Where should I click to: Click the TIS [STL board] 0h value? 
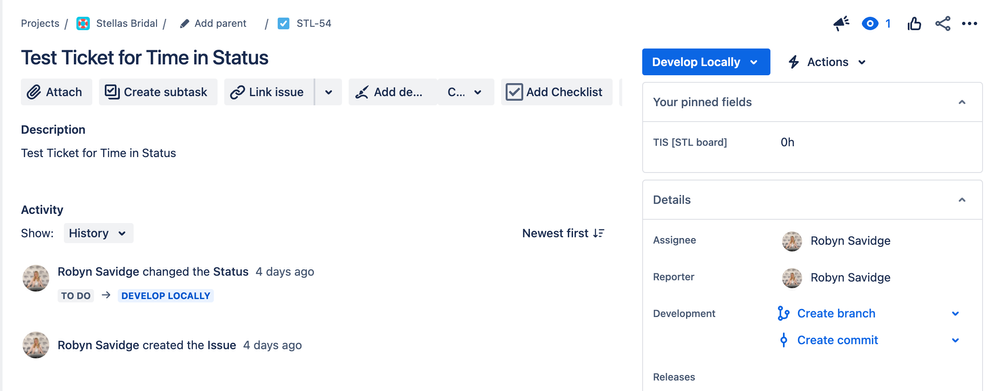[787, 142]
